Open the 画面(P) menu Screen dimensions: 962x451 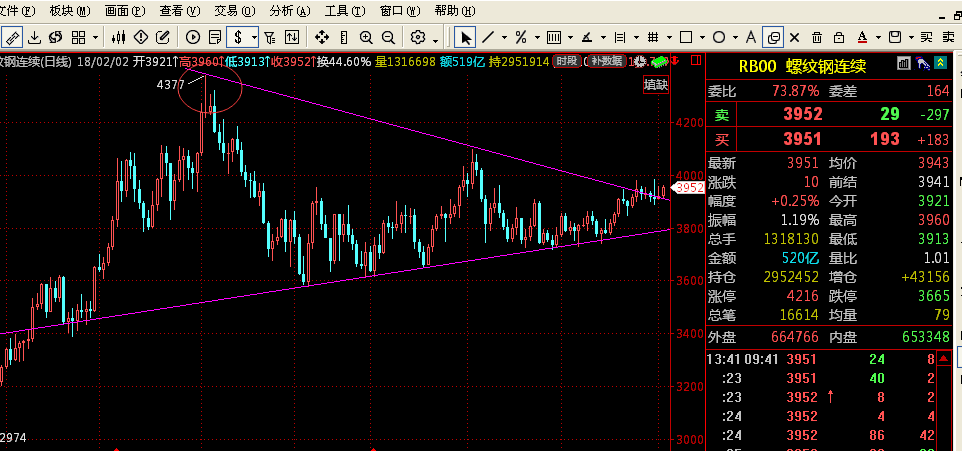coord(125,11)
